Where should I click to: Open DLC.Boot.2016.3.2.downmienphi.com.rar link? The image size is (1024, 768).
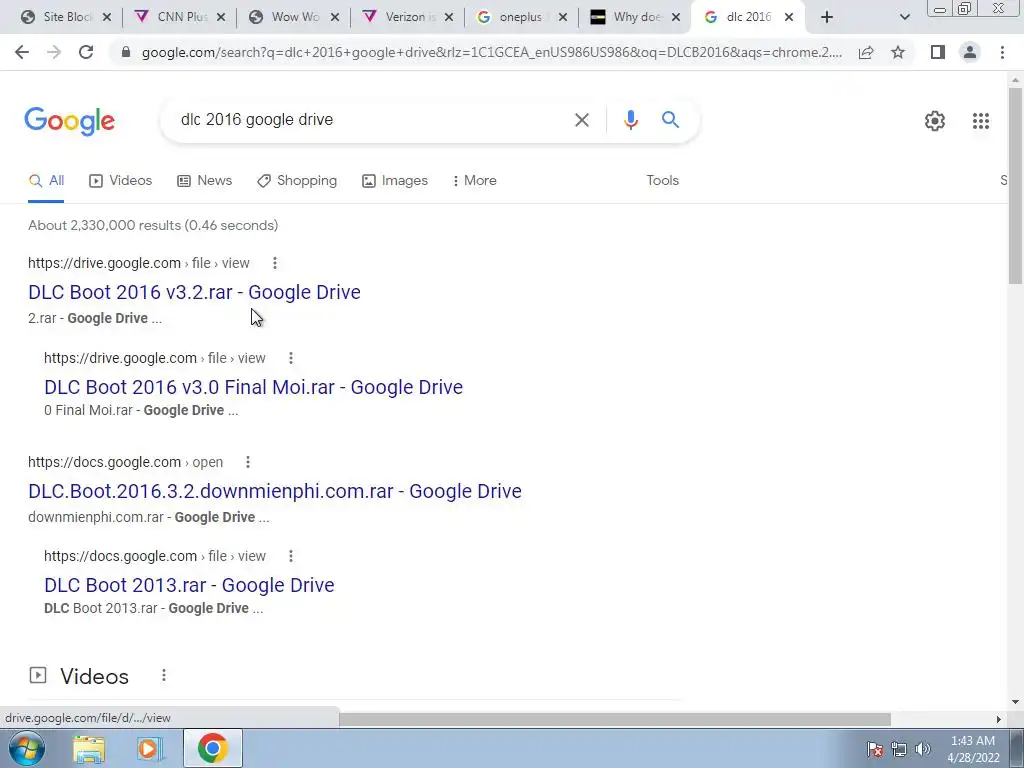point(275,491)
